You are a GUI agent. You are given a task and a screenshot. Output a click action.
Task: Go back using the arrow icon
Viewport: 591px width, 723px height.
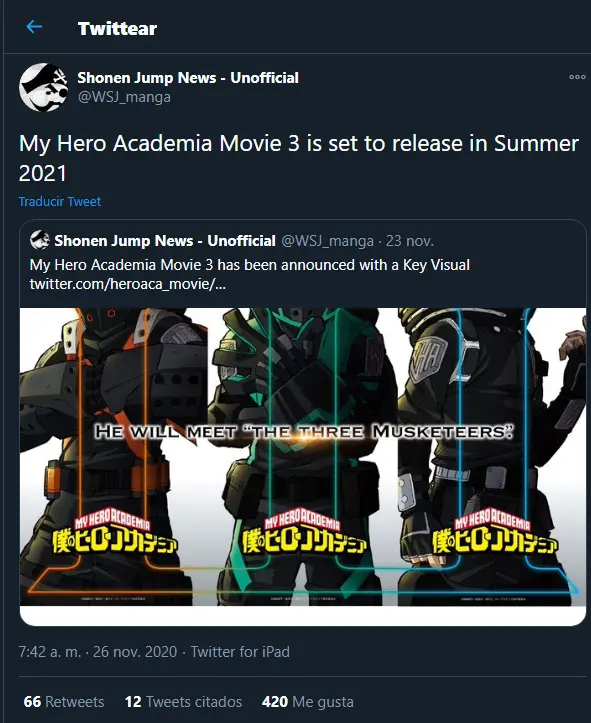(35, 27)
